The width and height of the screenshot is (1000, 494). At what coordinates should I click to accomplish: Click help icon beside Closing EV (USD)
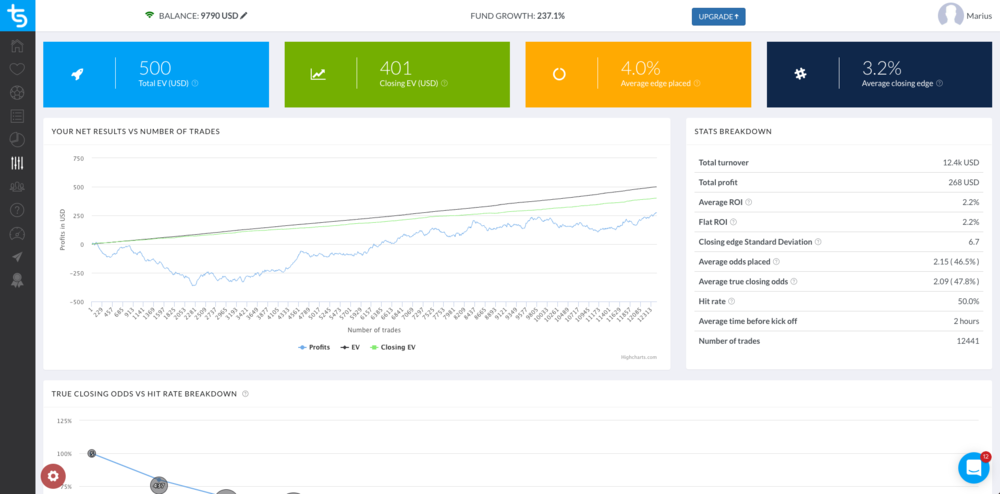pyautogui.click(x=445, y=83)
